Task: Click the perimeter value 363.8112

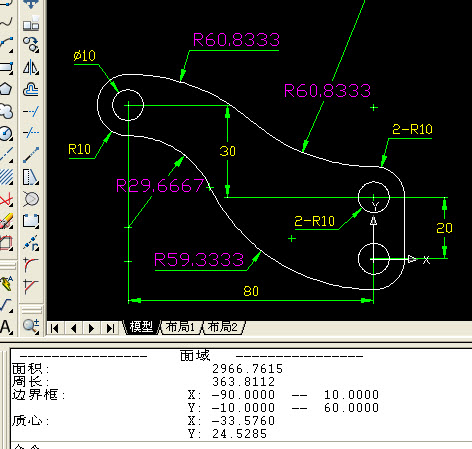Action: click(243, 382)
